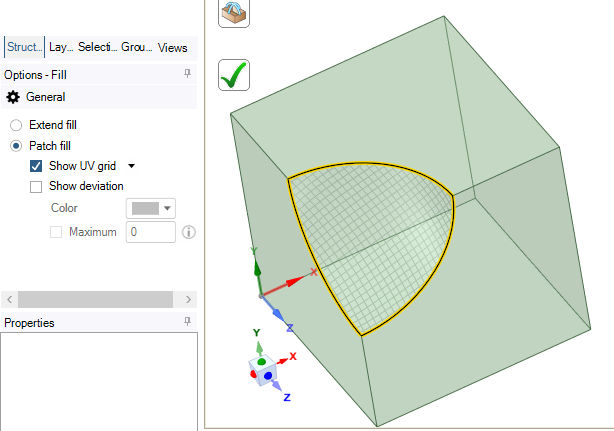The width and height of the screenshot is (614, 431).
Task: Click the Options - Fill panel title
Action: 35,75
